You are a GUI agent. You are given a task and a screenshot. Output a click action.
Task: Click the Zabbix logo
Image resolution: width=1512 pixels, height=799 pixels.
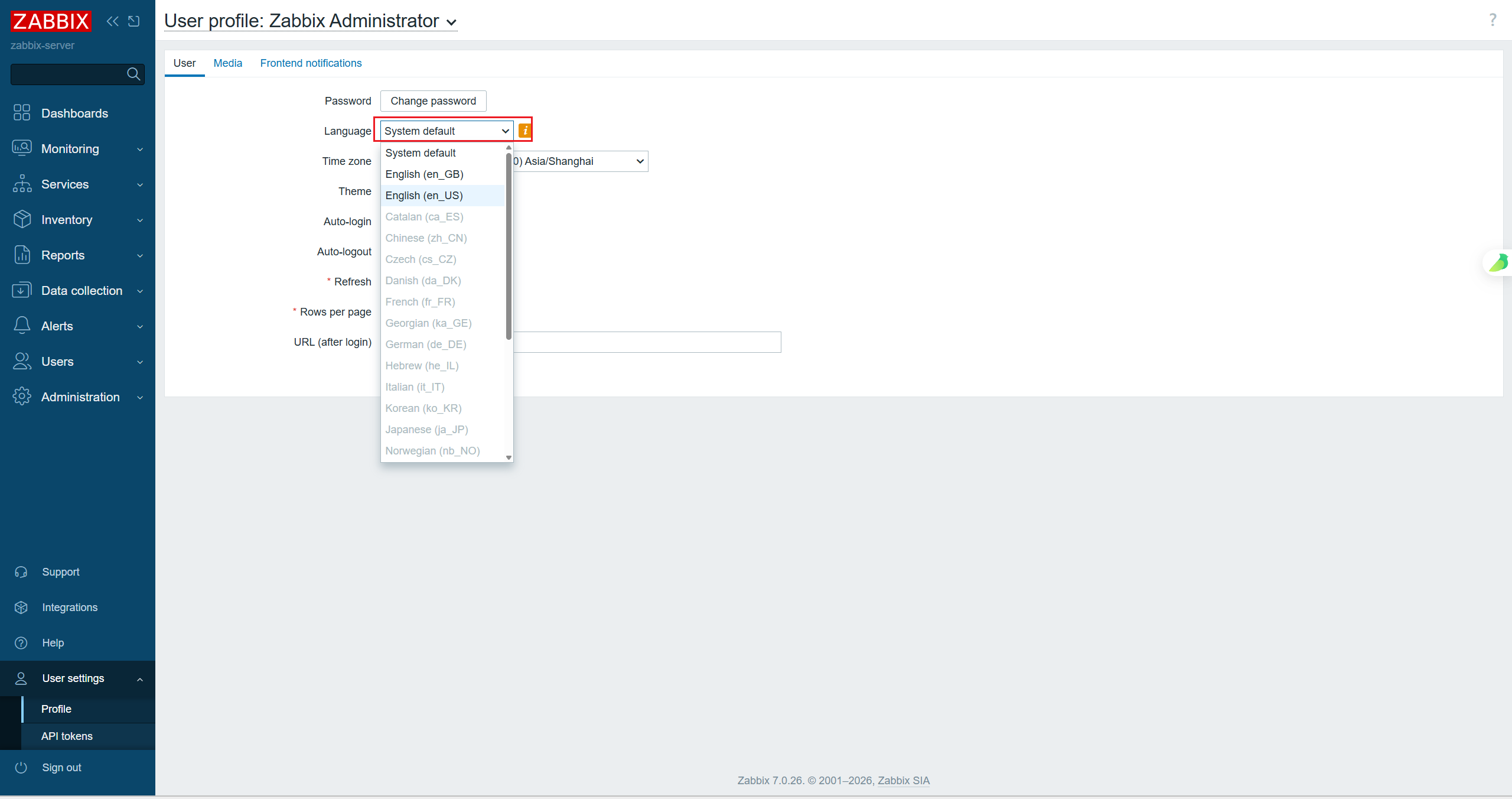51,21
